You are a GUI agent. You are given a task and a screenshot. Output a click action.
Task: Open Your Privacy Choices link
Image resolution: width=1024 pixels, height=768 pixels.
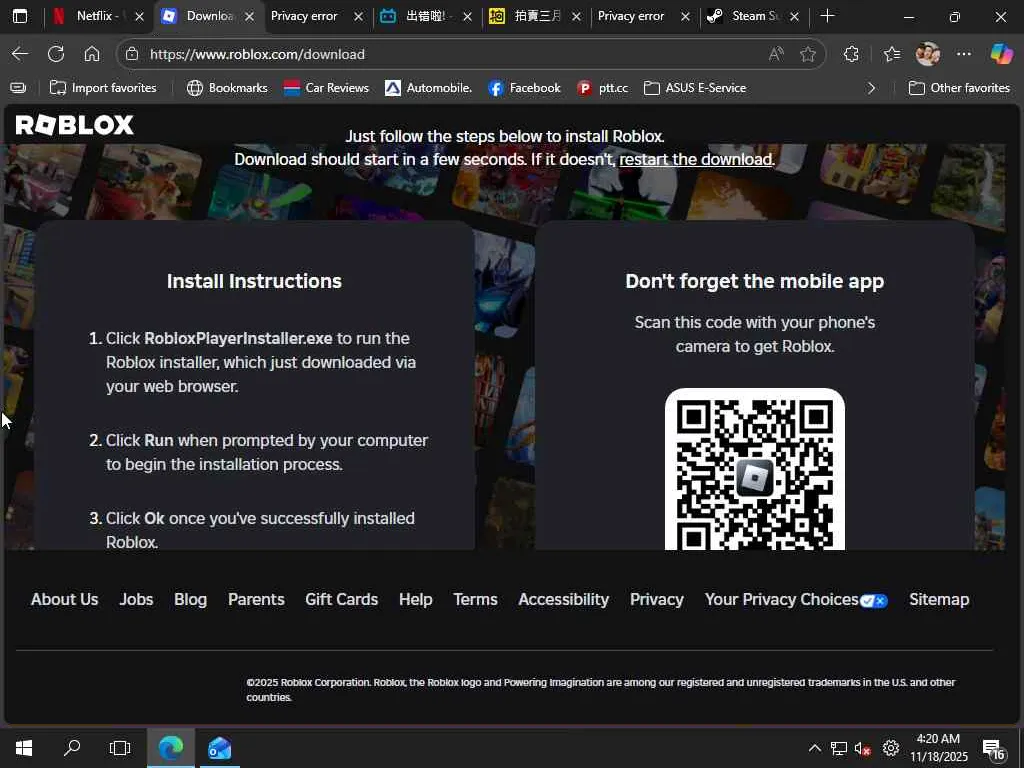tap(796, 600)
